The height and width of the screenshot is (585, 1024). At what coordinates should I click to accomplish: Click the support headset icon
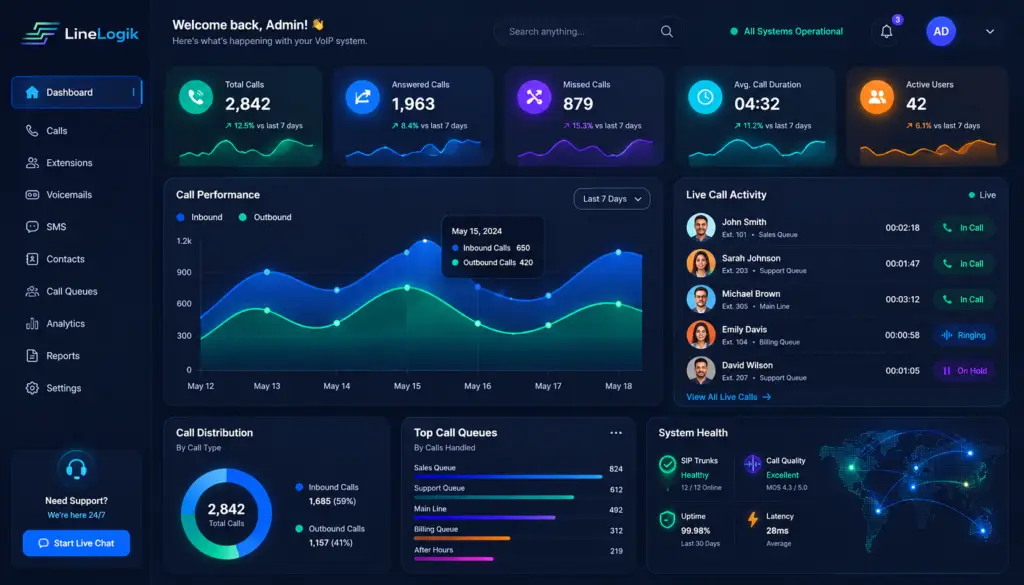click(x=76, y=468)
